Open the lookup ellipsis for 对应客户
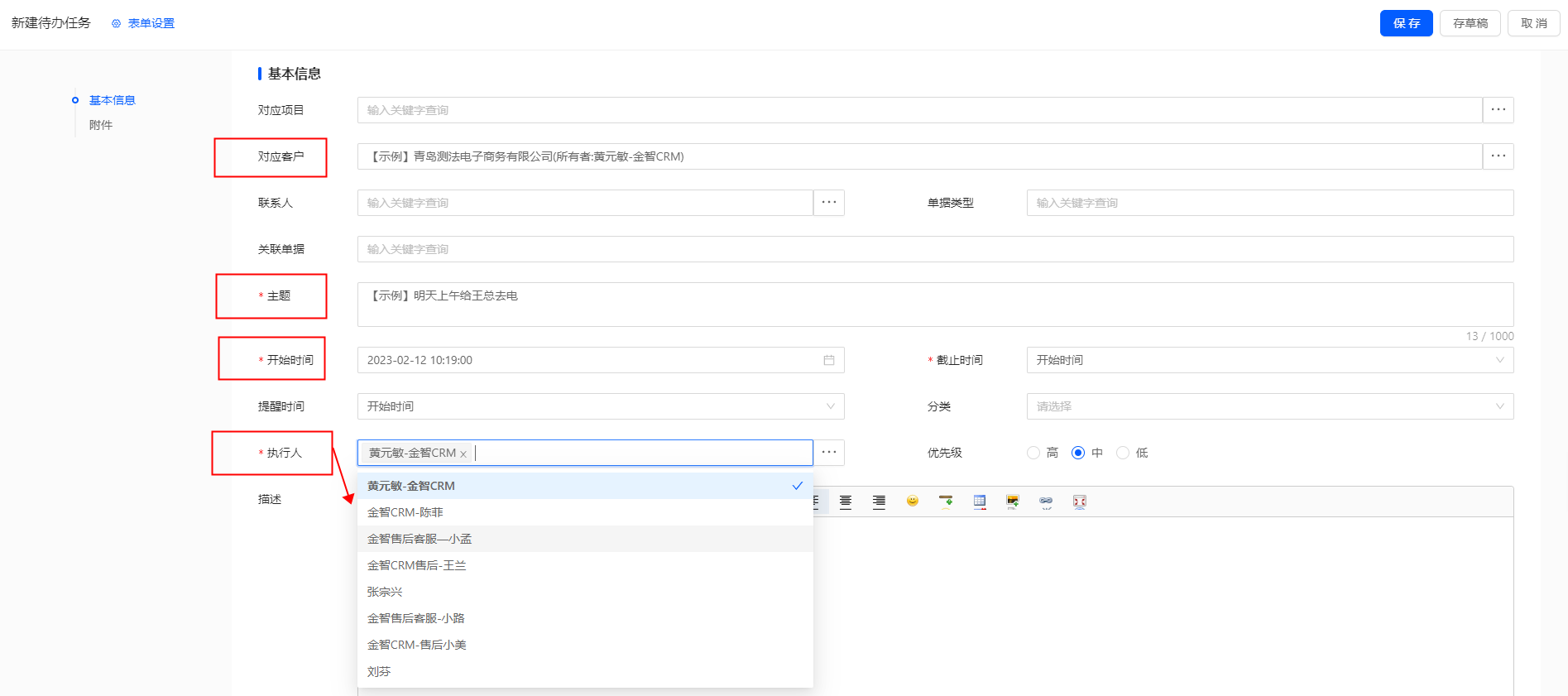1568x696 pixels. point(1498,156)
